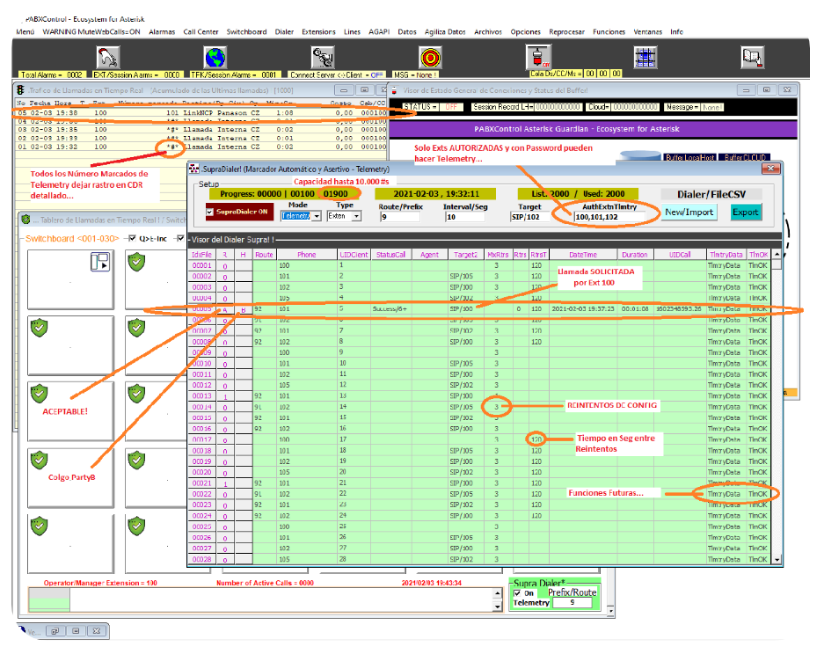Viewport: 821px width, 645px height.
Task: Click green shield in bottom-left switchboard cell
Action: point(39,526)
